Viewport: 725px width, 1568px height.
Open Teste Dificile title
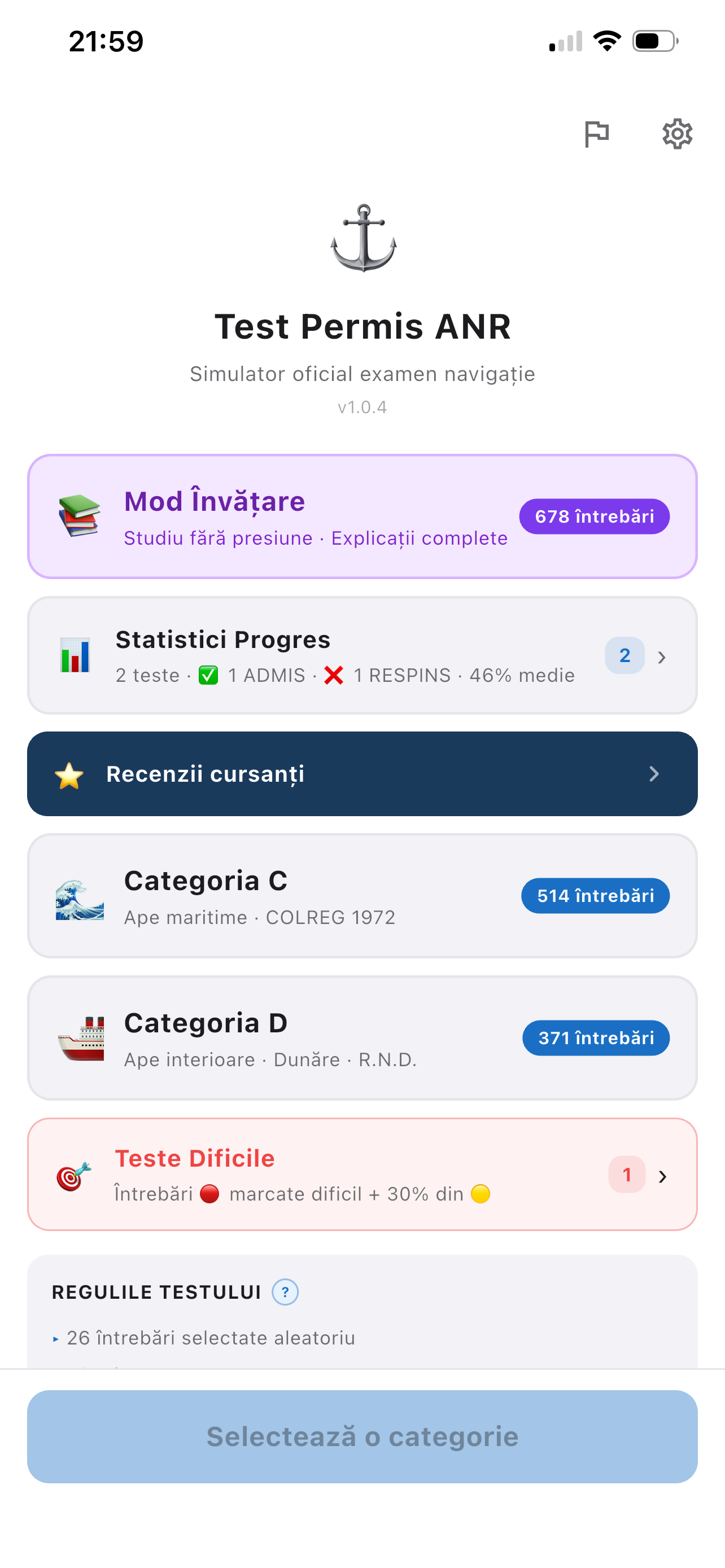click(195, 1158)
